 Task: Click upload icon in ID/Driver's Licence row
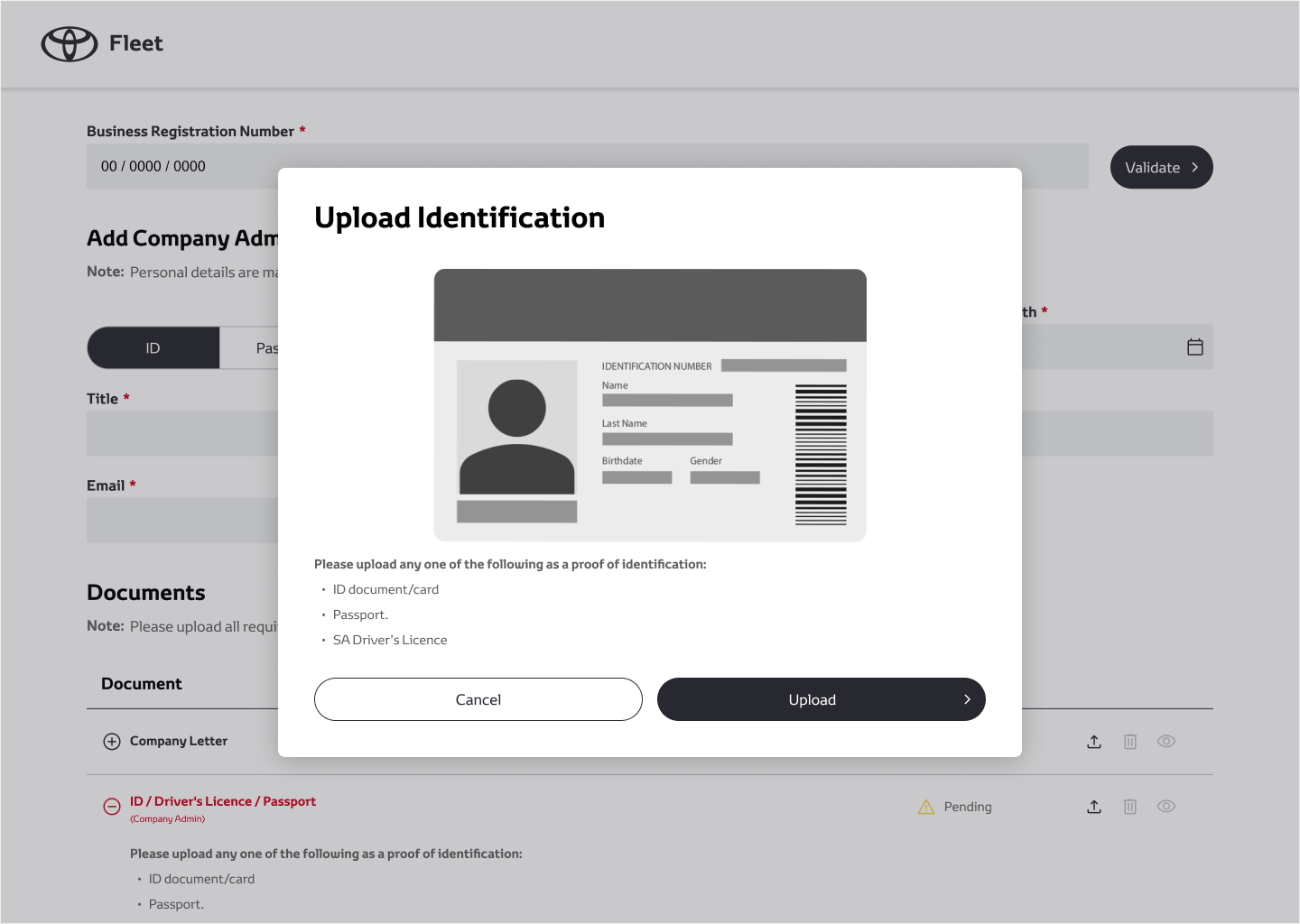coord(1094,807)
